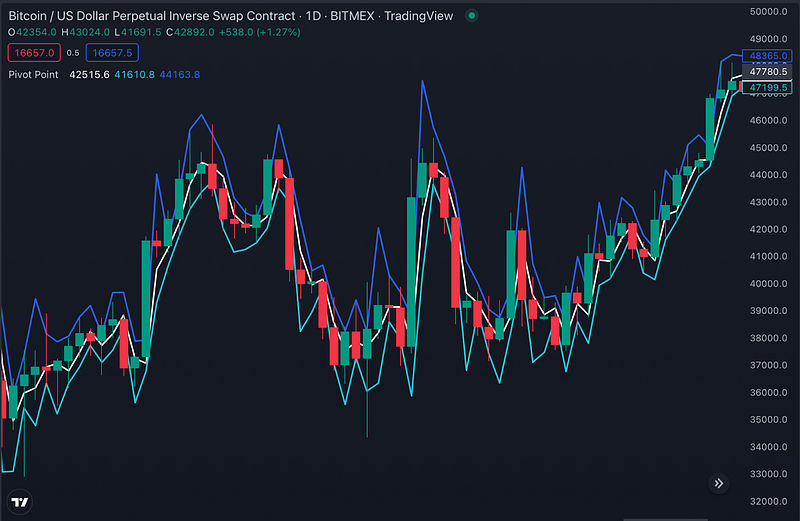Select the cyan 47199.5 price label
Image resolution: width=800 pixels, height=521 pixels.
767,87
